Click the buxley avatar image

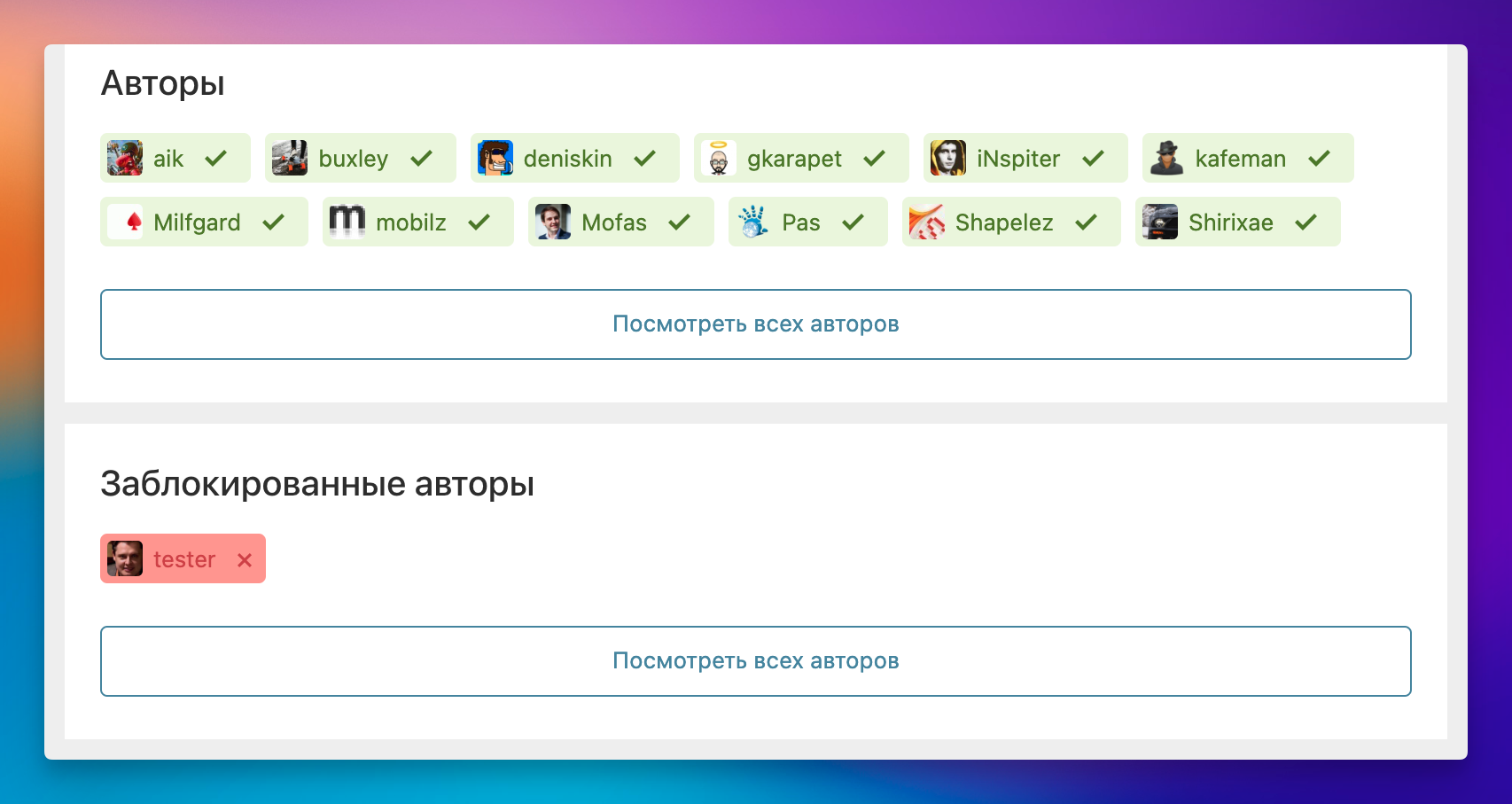tap(288, 158)
